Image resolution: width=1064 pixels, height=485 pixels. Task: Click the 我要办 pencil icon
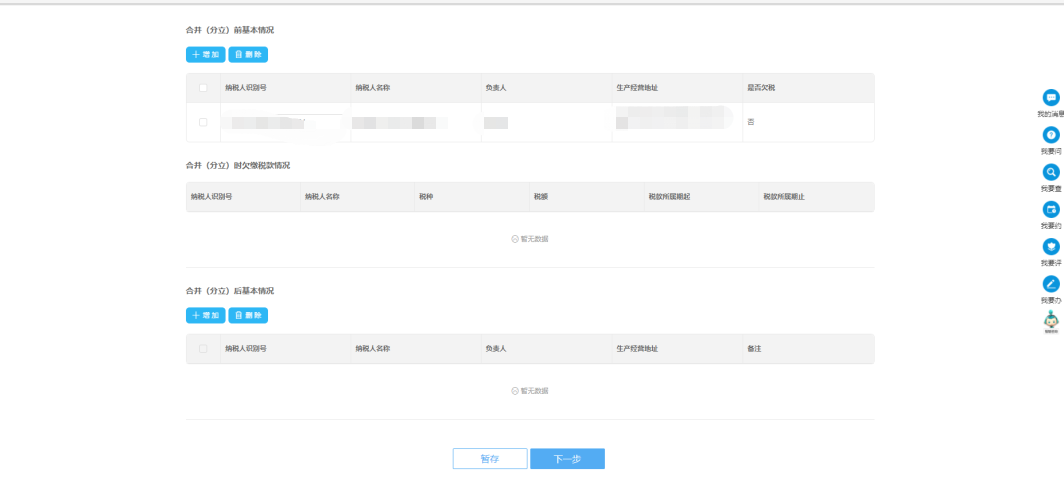tap(1050, 283)
